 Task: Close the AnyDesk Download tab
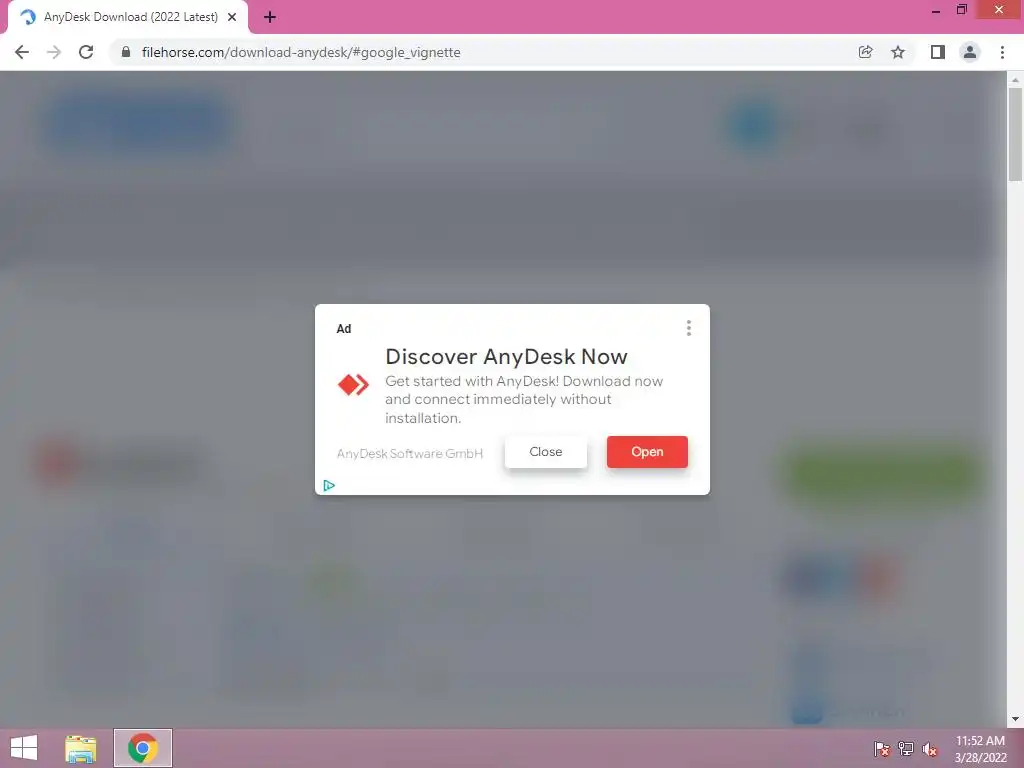(232, 17)
